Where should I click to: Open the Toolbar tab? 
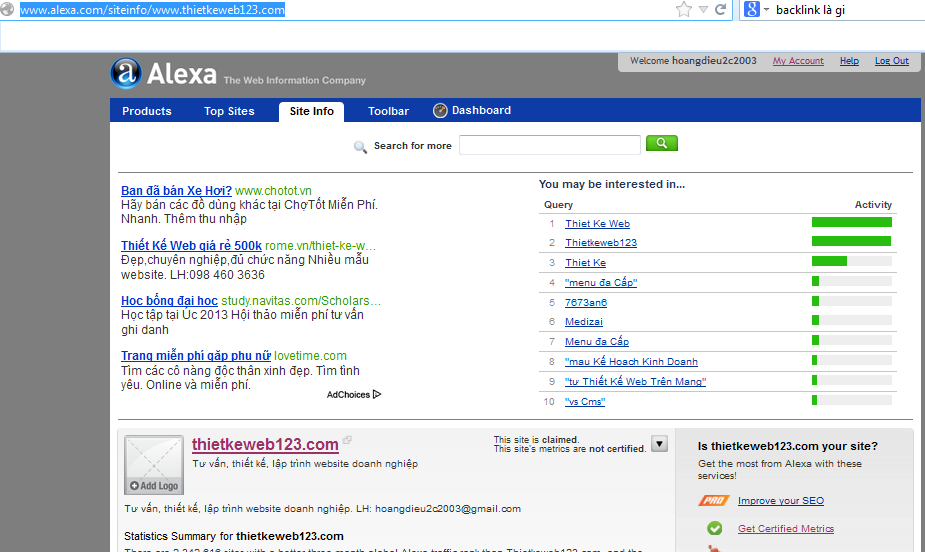tap(388, 111)
